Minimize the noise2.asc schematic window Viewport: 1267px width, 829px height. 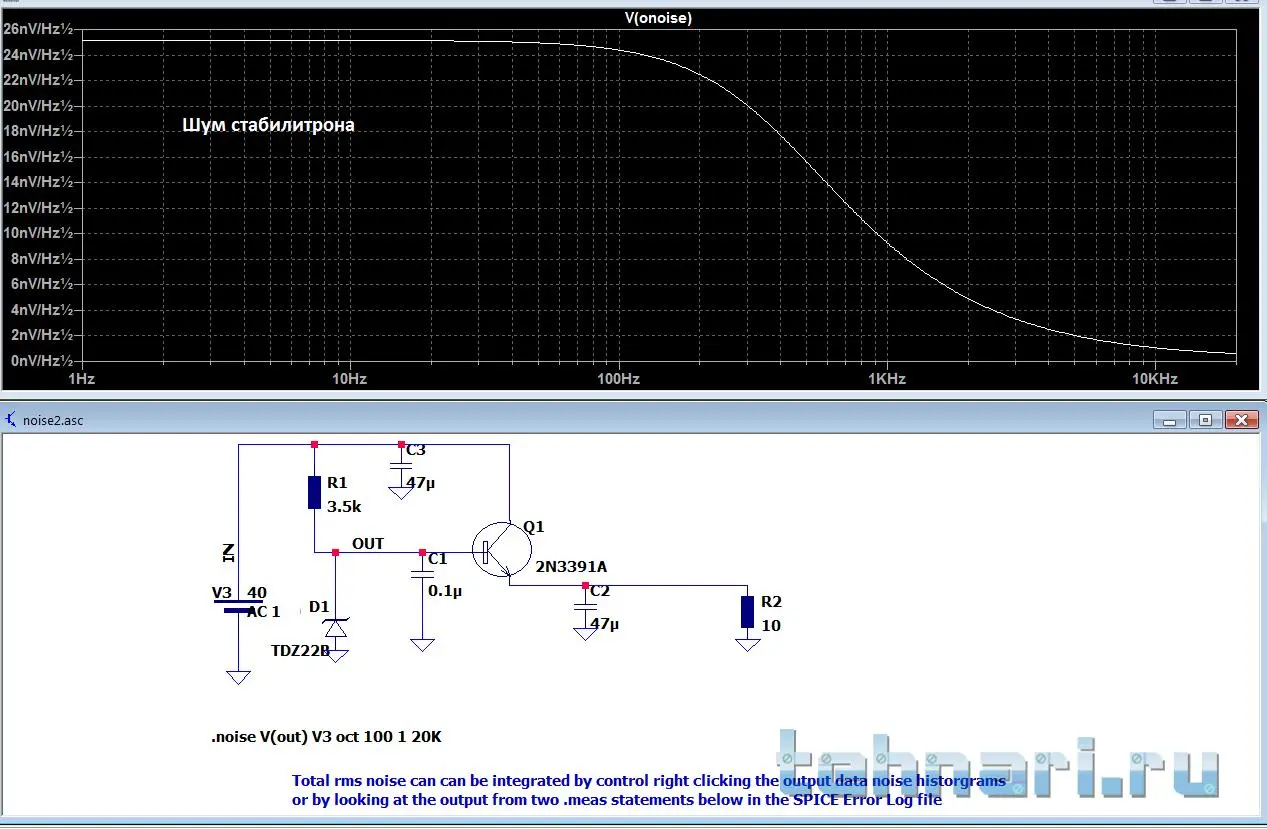click(1168, 420)
